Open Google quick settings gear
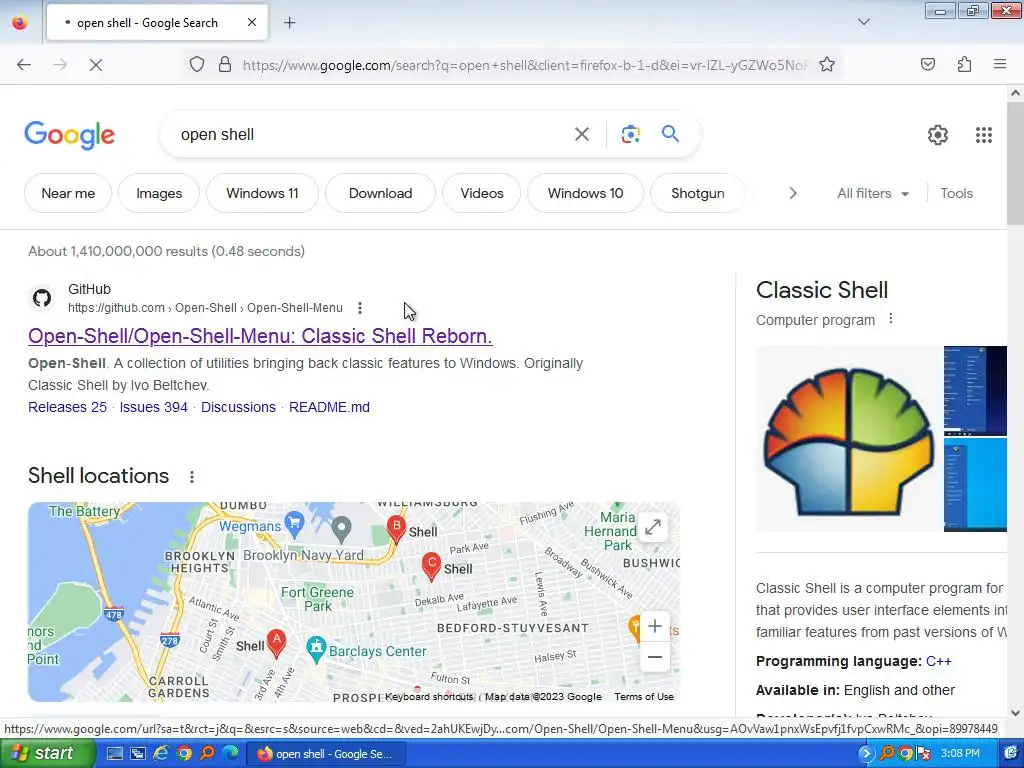The height and width of the screenshot is (768, 1024). [938, 135]
